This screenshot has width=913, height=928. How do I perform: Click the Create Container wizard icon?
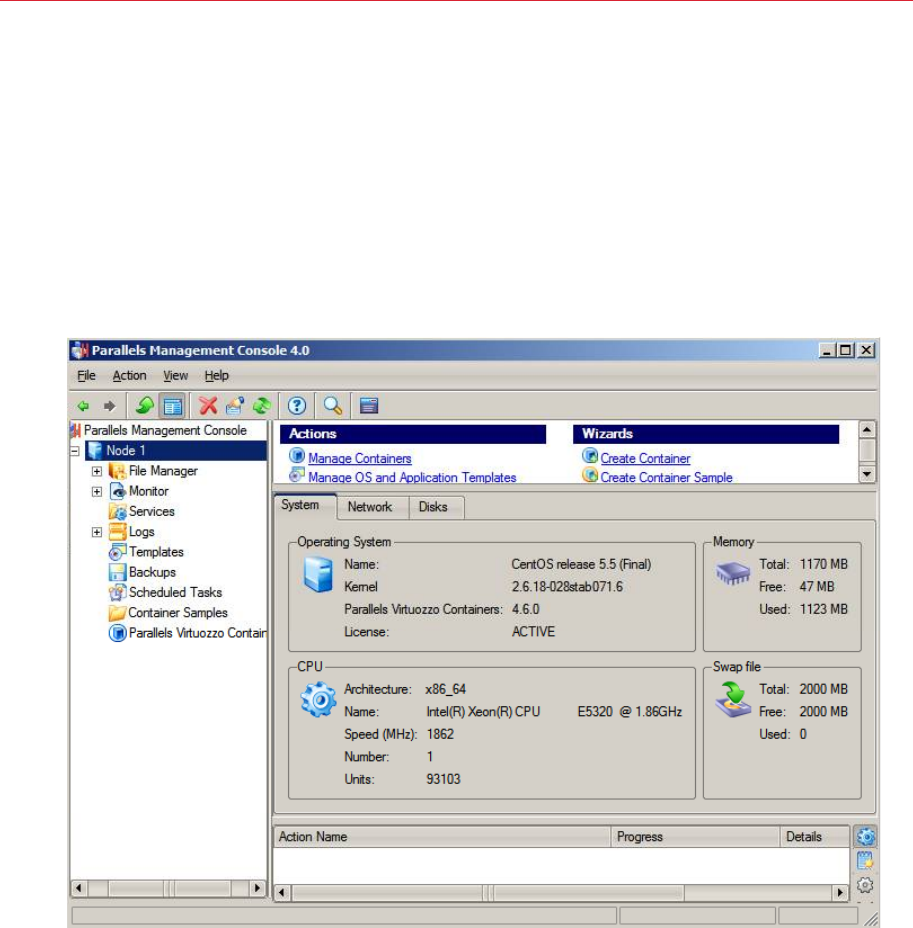pyautogui.click(x=590, y=456)
